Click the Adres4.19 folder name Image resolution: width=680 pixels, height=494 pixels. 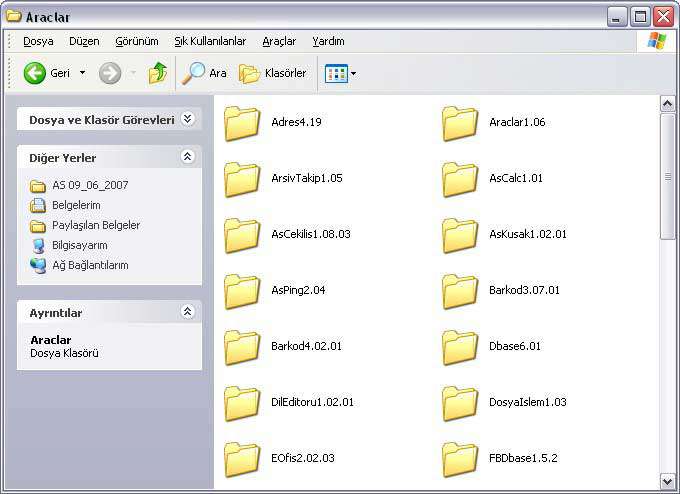point(296,122)
